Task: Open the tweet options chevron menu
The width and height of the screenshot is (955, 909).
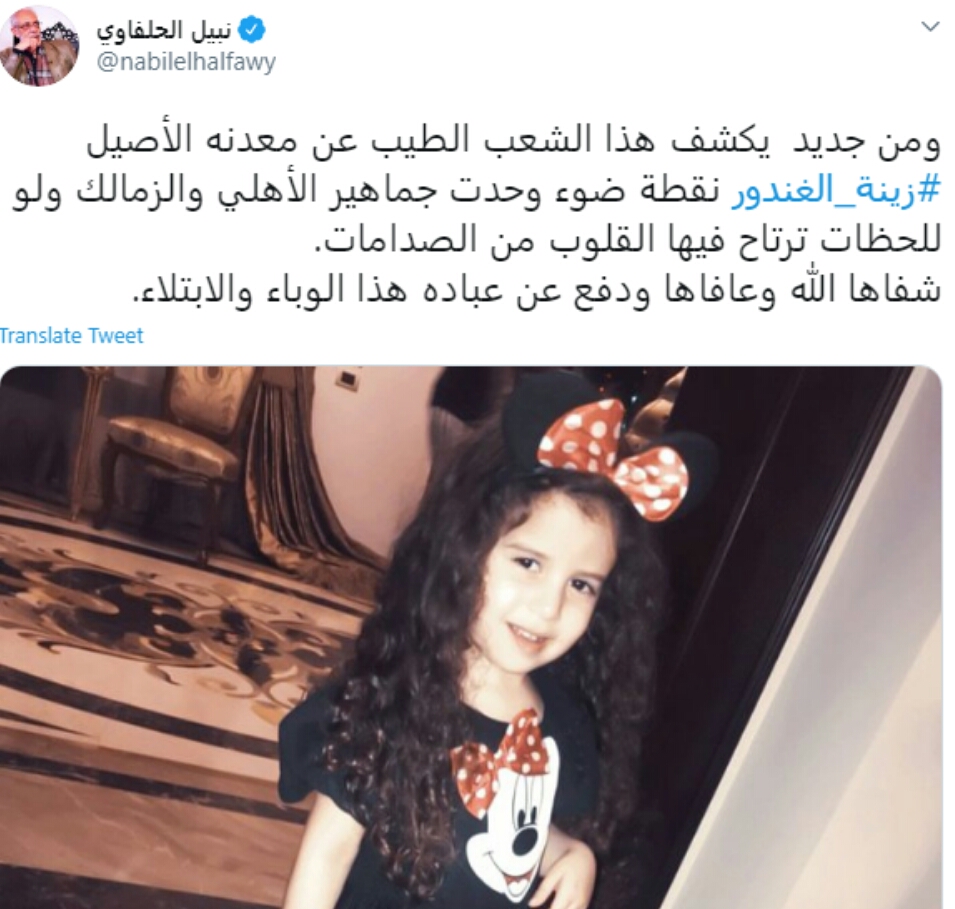Action: (930, 27)
